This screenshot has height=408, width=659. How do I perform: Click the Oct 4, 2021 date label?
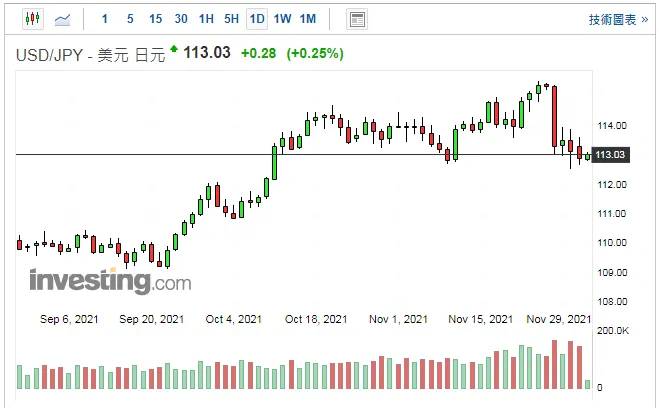click(x=233, y=319)
